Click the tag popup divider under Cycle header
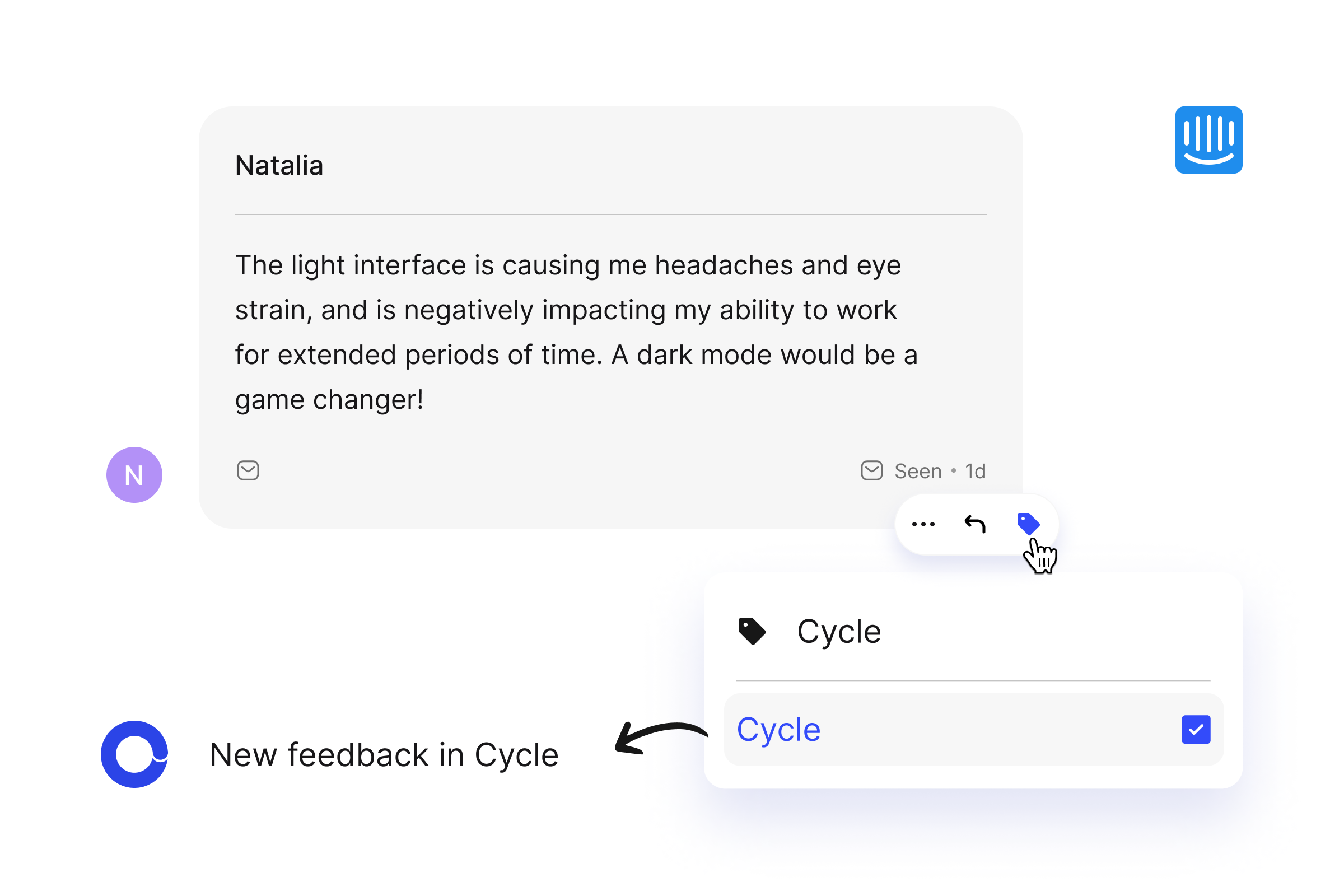Screen dimensions: 1344x896 (x=973, y=680)
